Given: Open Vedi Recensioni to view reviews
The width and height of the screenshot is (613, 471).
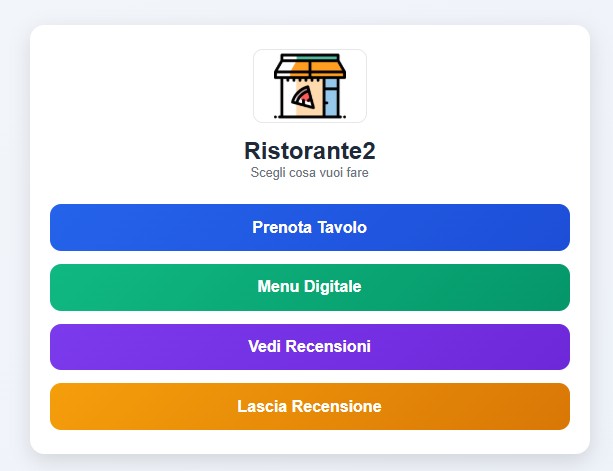Looking at the screenshot, I should point(309,347).
